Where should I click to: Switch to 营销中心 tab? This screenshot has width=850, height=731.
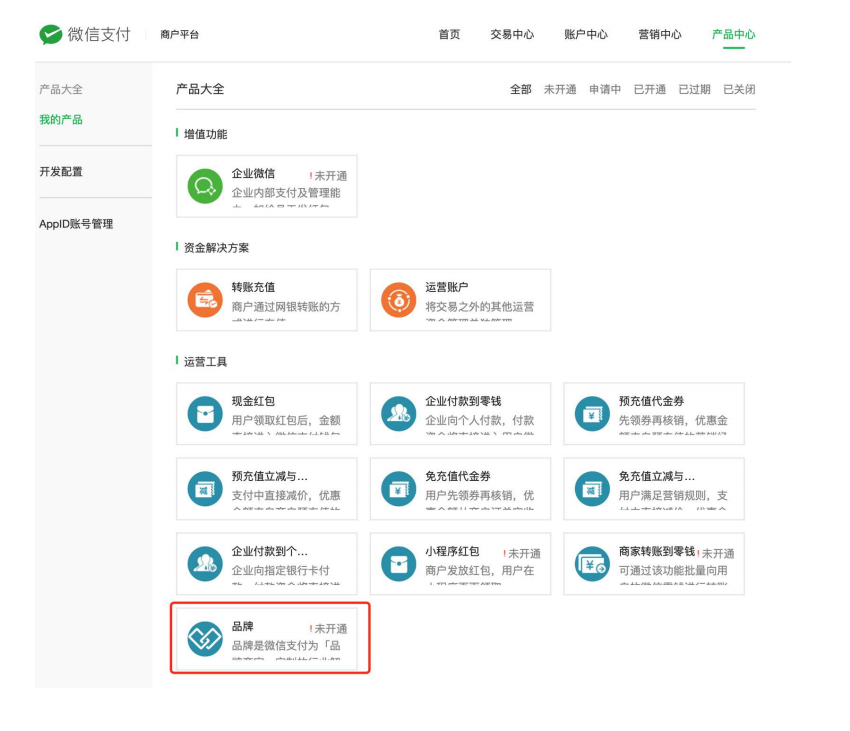tap(660, 35)
